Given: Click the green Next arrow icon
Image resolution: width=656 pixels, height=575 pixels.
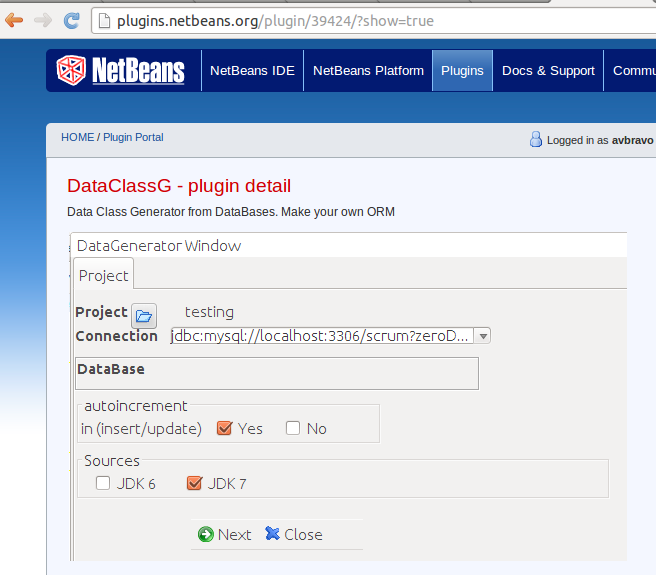Looking at the screenshot, I should [205, 534].
